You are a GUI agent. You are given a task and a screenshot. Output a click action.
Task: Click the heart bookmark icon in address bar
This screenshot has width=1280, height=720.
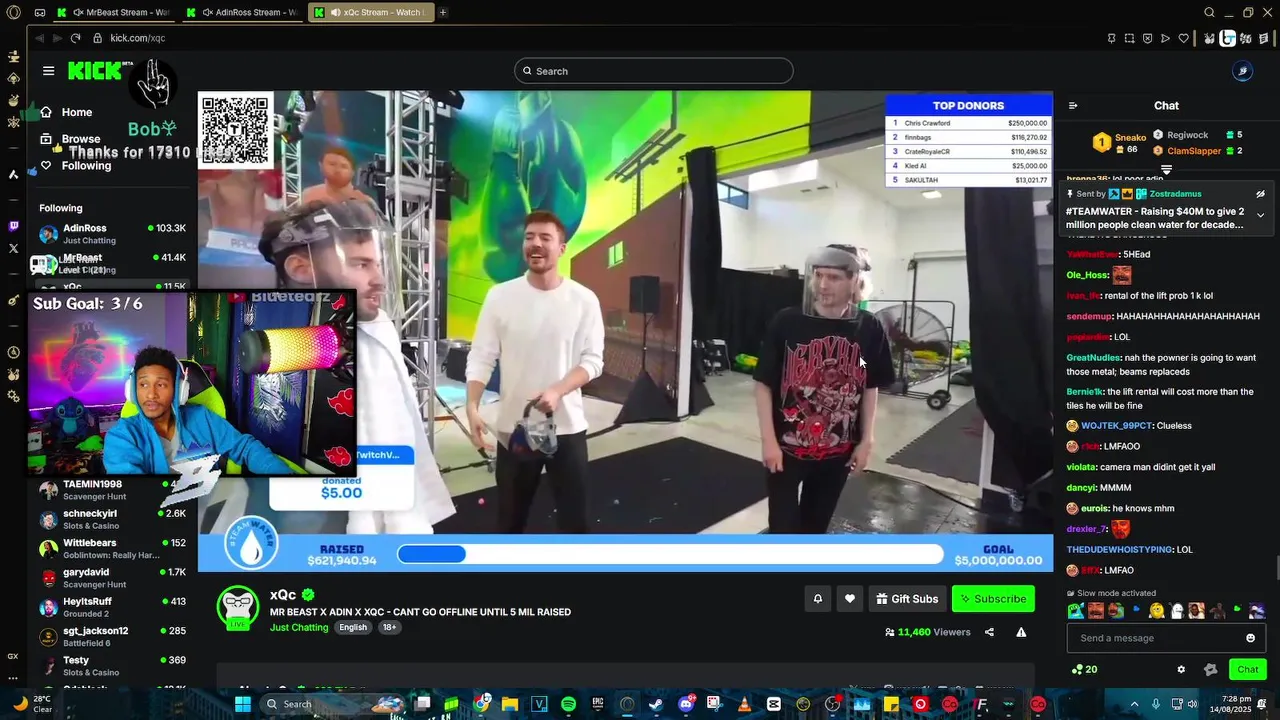(1184, 38)
